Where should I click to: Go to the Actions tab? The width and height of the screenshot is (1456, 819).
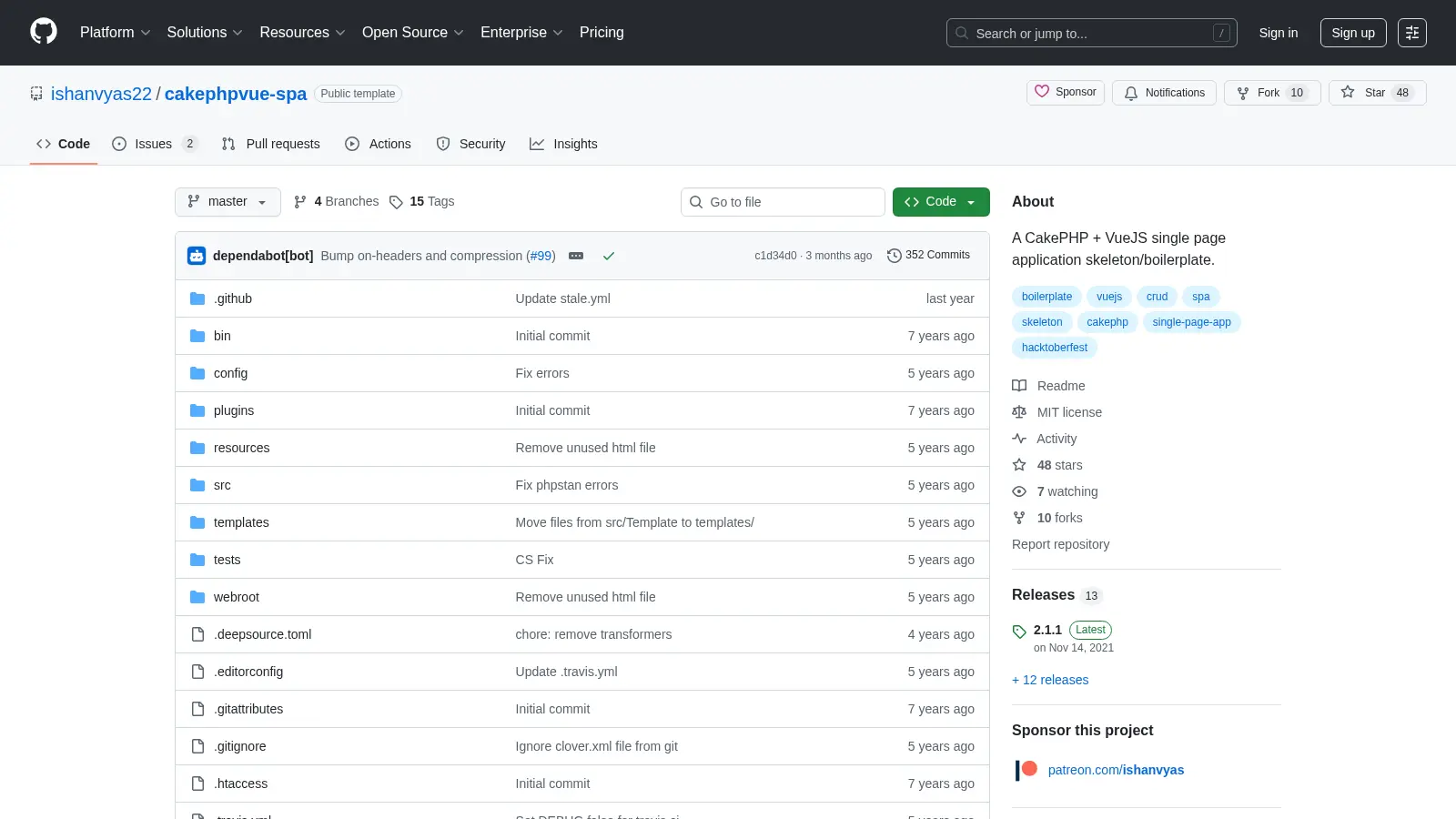(x=378, y=144)
